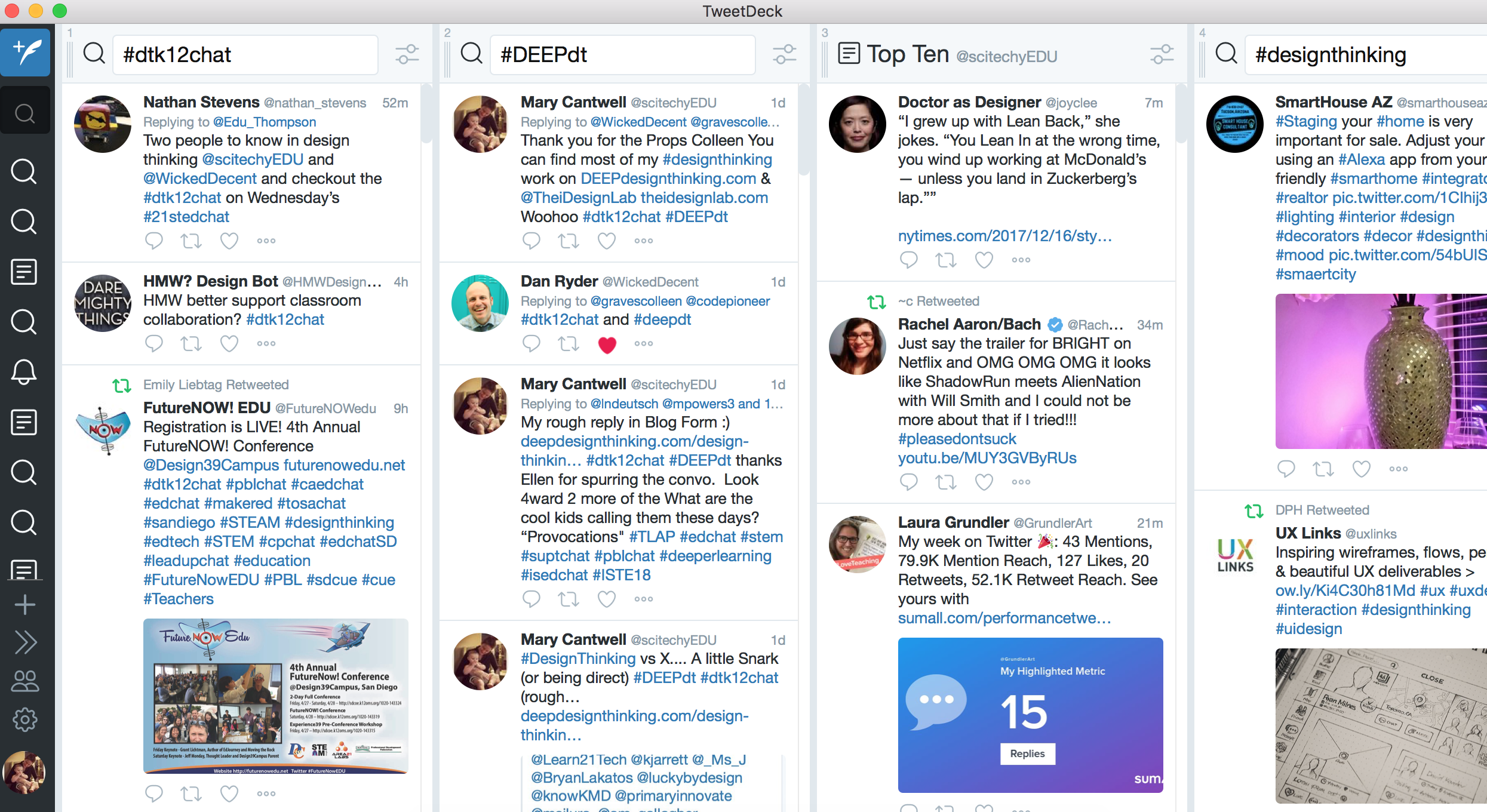Open filter settings for the #DEEPdt column
1487x812 pixels.
coord(784,54)
